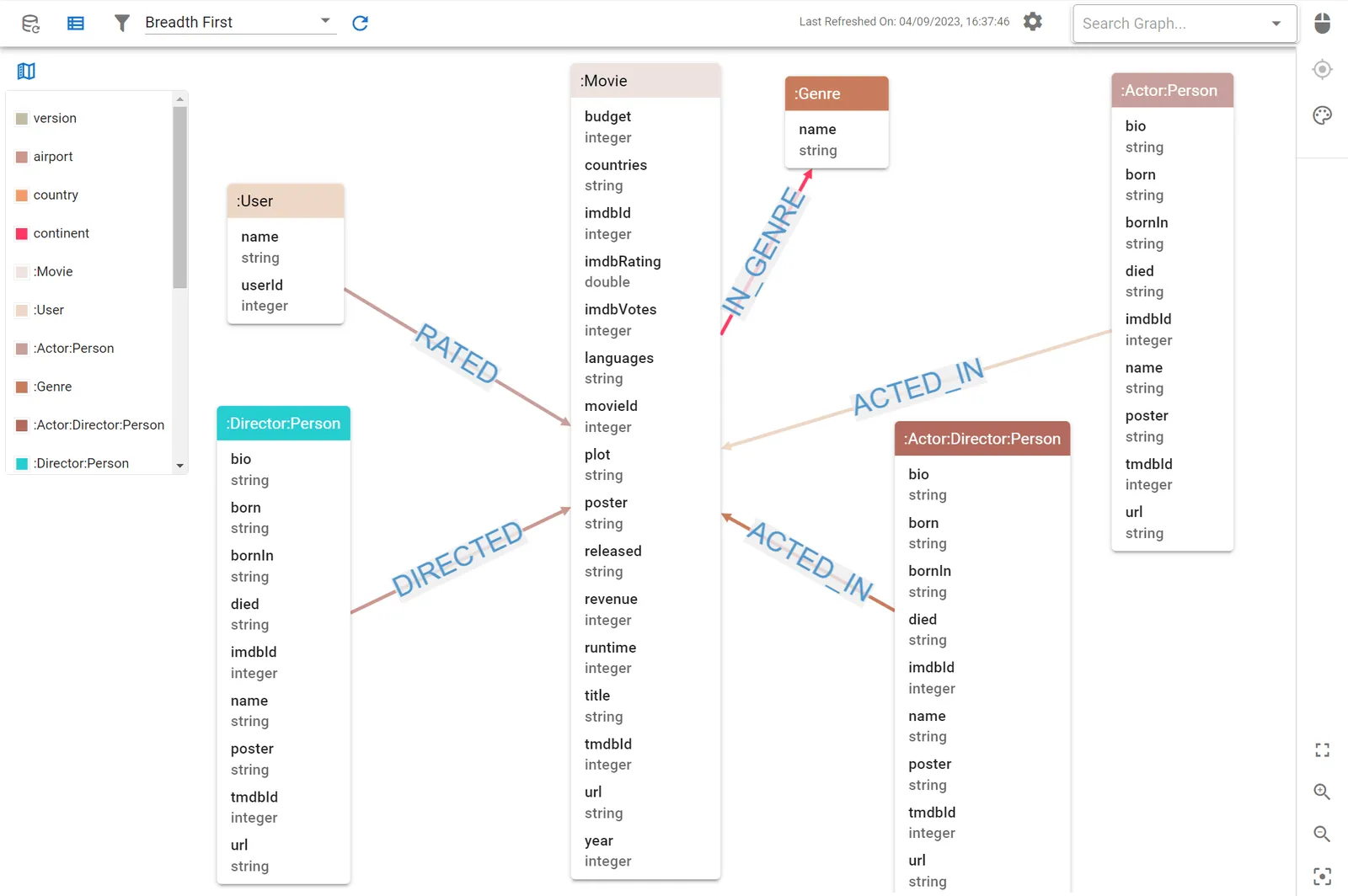Open the Breadth First layout dropdown

pyautogui.click(x=240, y=23)
